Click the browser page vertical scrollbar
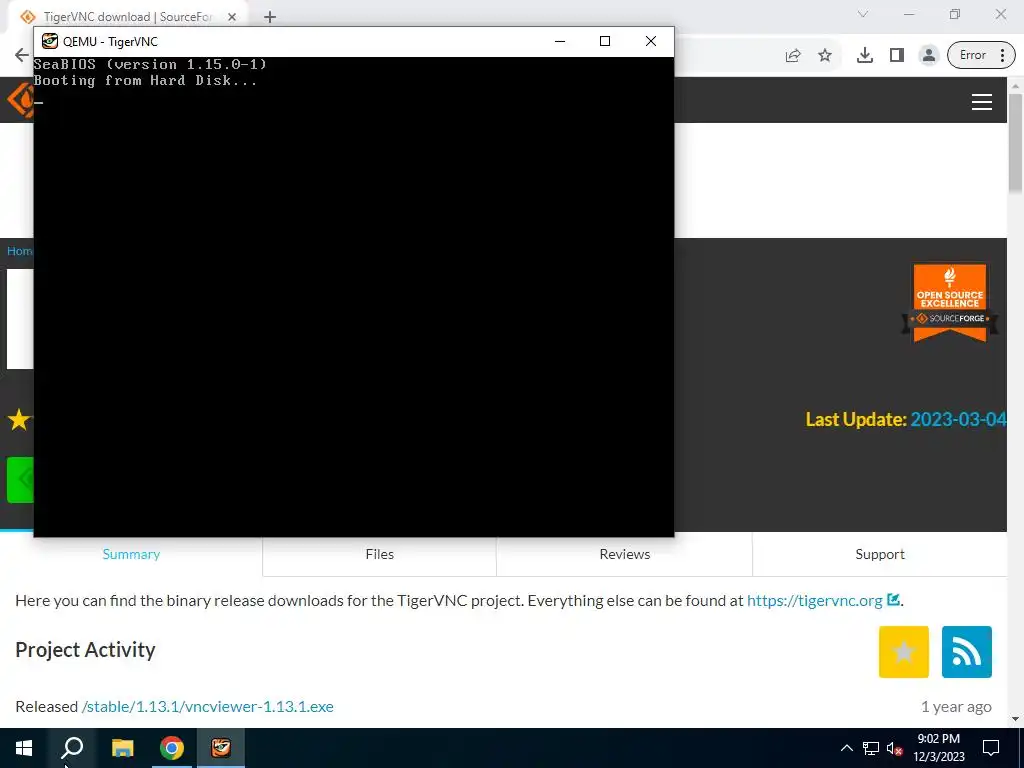The width and height of the screenshot is (1024, 768). pos(1016,144)
